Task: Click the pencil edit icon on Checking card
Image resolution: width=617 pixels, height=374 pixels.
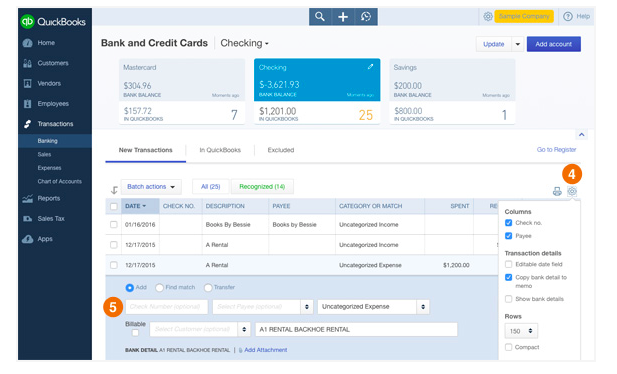Action: [370, 67]
